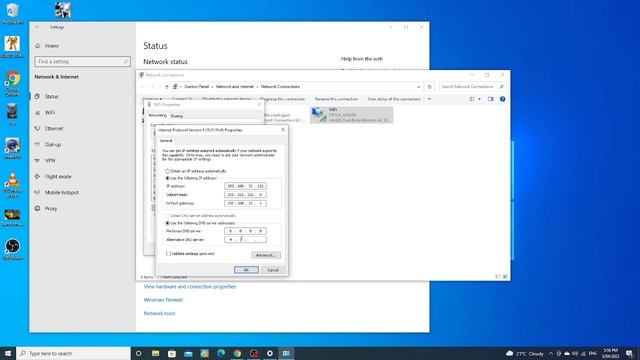Open change-your-view dropdown arrow
The height and width of the screenshot is (360, 640).
479,99
